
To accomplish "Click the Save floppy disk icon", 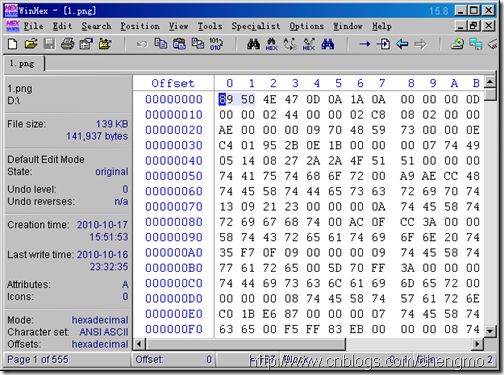I will pos(49,44).
